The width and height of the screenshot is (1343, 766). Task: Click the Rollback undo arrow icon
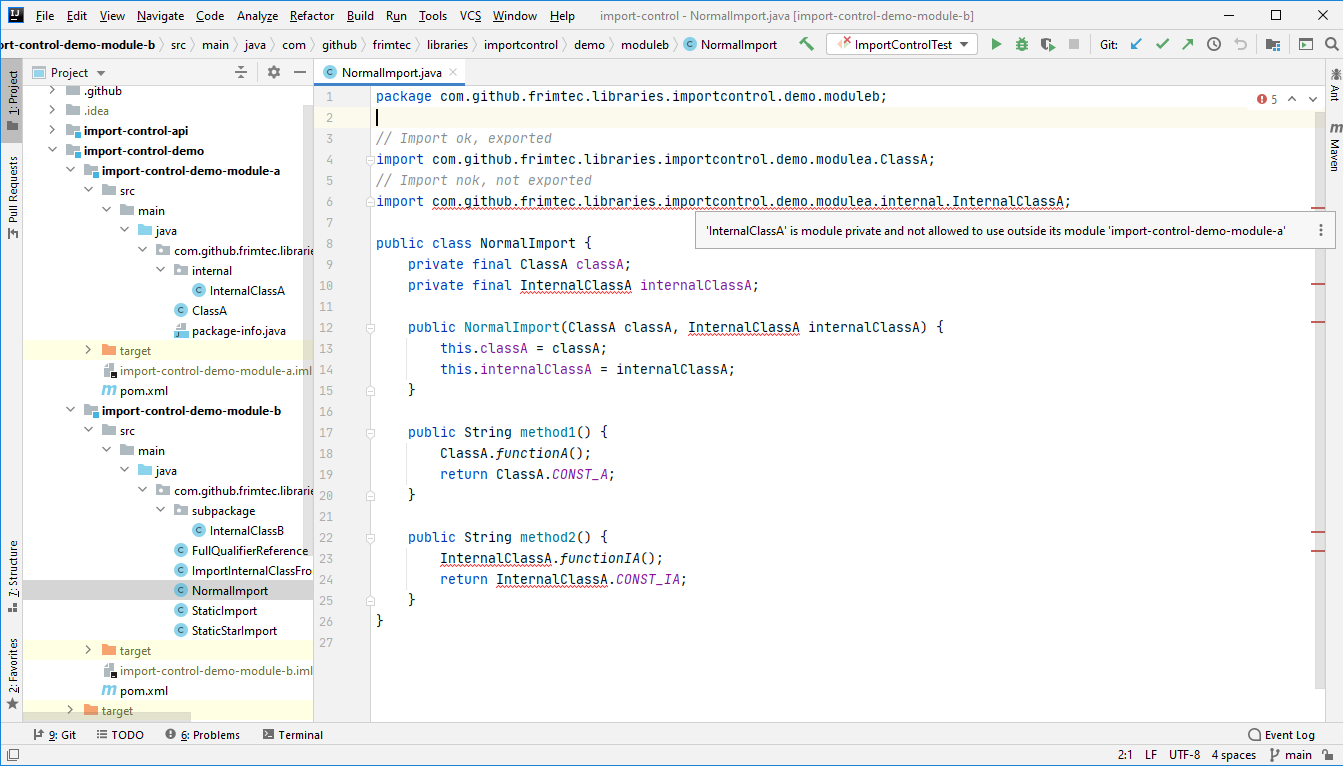click(1240, 44)
